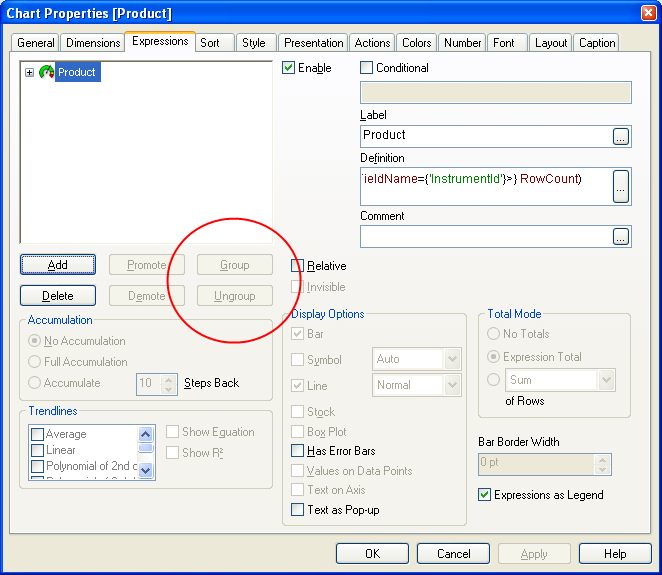Image resolution: width=662 pixels, height=575 pixels.
Task: Open the Definition expression editor ellipsis button
Action: [x=621, y=186]
